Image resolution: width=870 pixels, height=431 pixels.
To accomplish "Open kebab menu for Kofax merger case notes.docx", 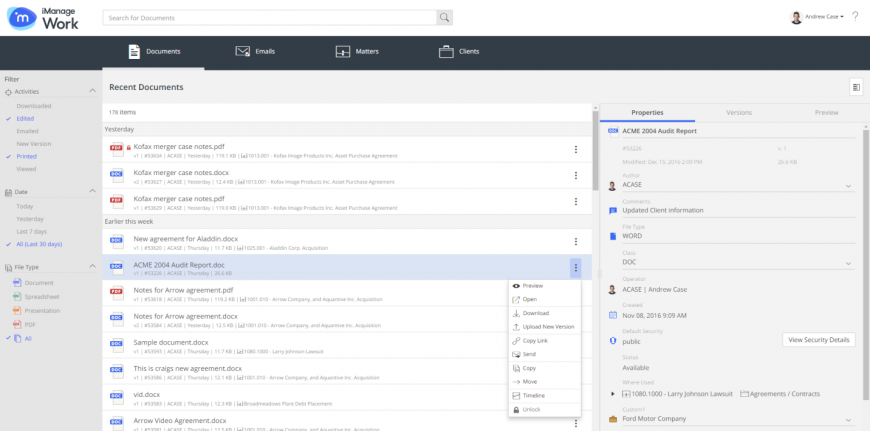I will pyautogui.click(x=576, y=175).
